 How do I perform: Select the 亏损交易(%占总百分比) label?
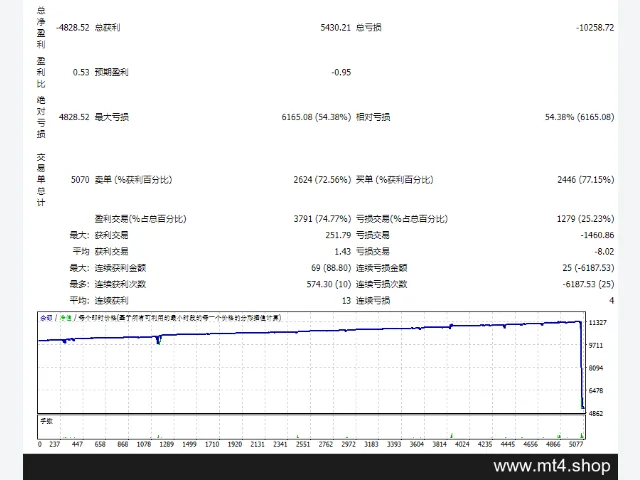point(402,219)
